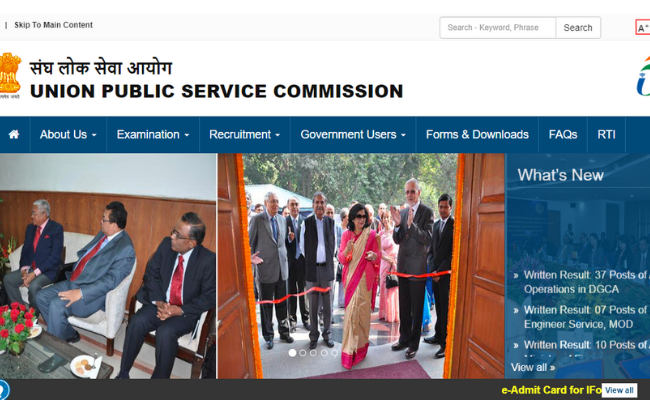Click the Home icon in navigation bar
Viewport: 650px width, 400px height.
coord(14,135)
